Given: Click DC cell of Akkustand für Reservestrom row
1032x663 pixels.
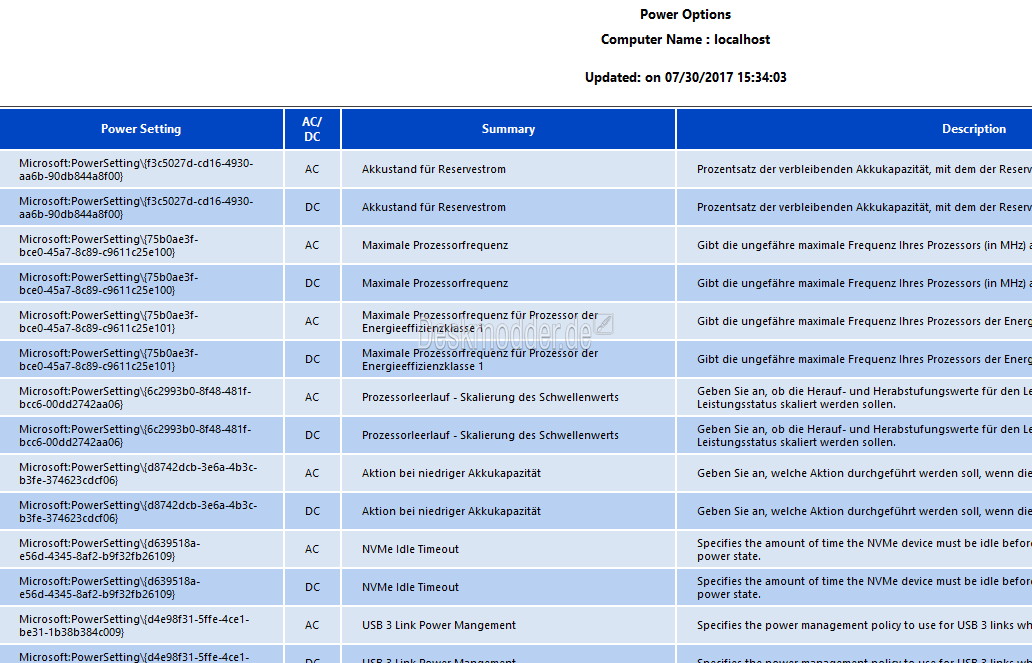Looking at the screenshot, I should tap(312, 207).
